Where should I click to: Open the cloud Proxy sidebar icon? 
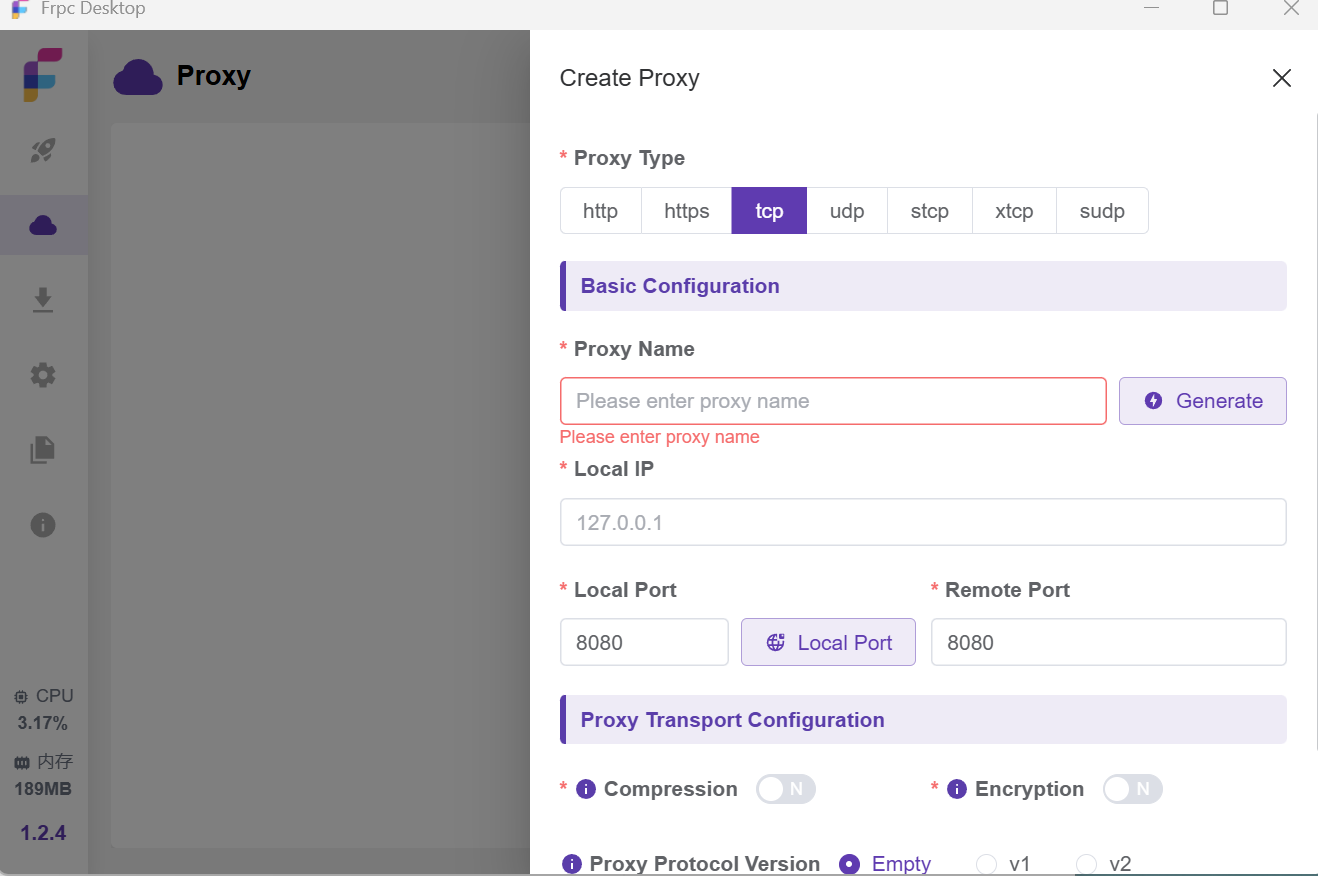pos(43,225)
